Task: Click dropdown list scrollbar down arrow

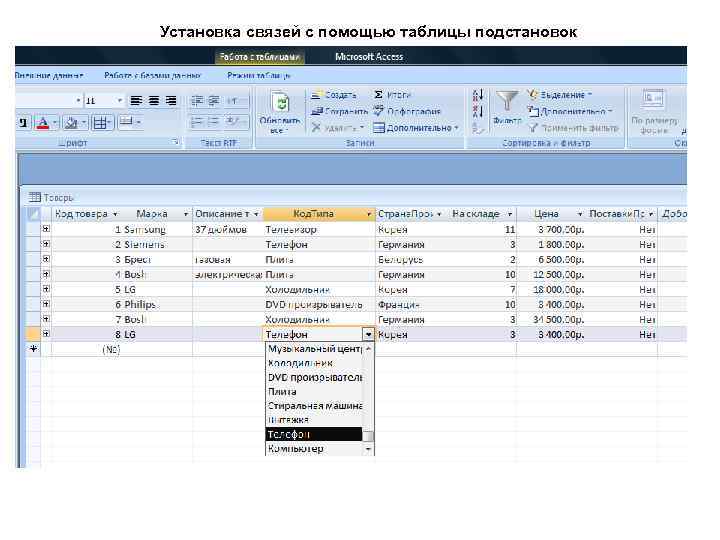Action: pos(368,449)
